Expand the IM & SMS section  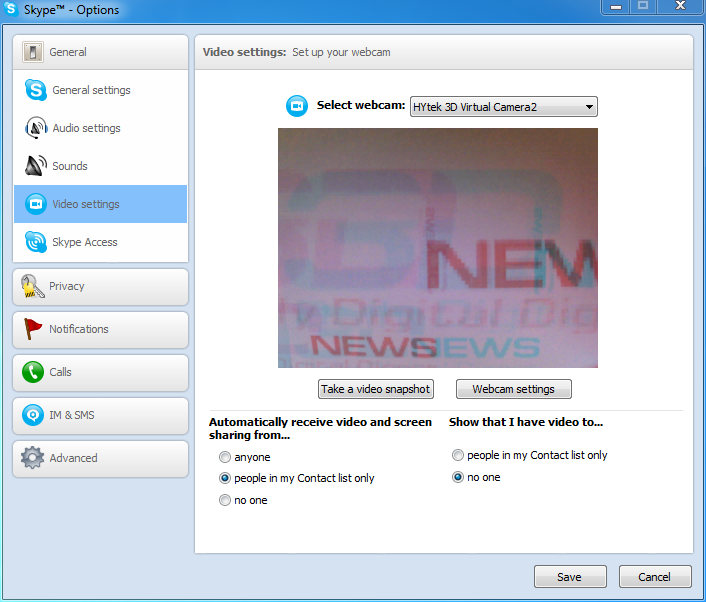click(100, 415)
